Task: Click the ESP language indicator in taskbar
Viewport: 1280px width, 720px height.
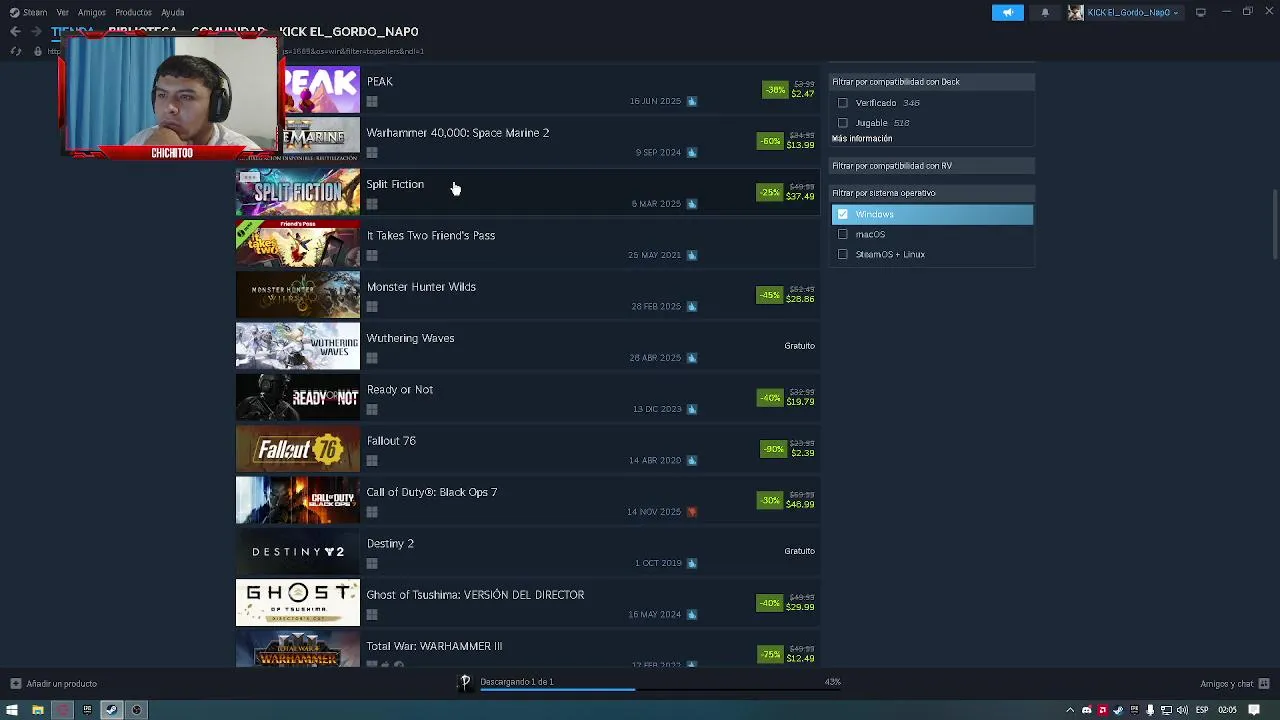Action: click(1202, 710)
